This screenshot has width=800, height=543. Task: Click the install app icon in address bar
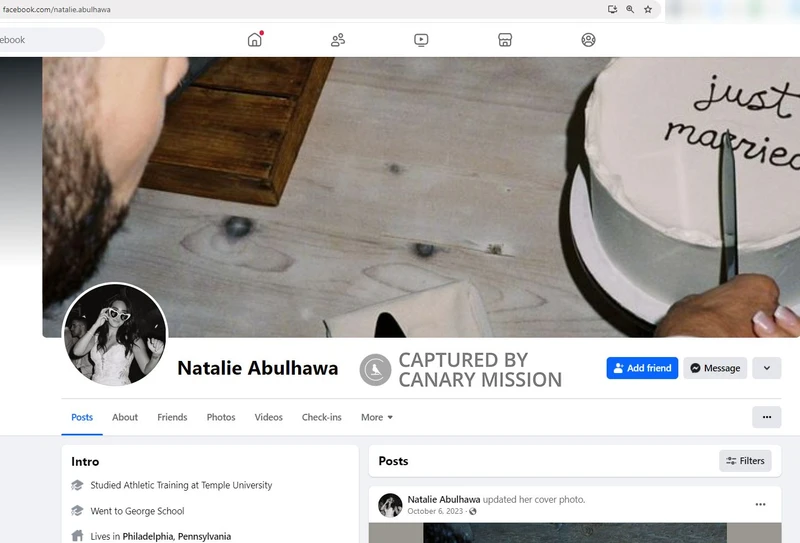612,9
